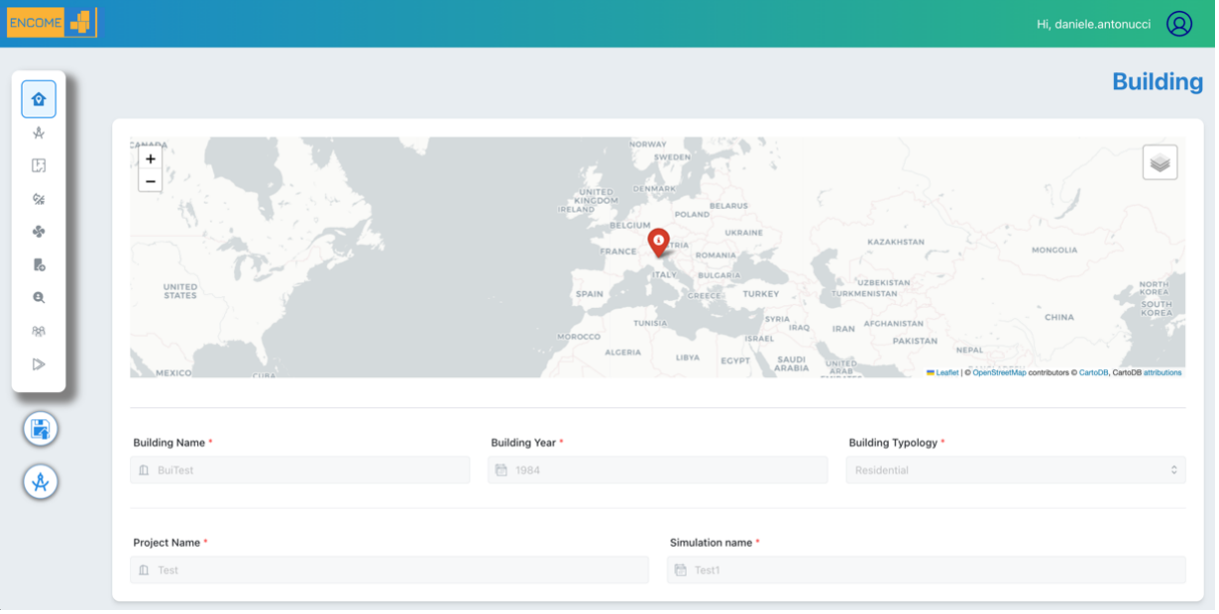Open the user profile avatar icon
This screenshot has width=1219, height=614.
1179,24
